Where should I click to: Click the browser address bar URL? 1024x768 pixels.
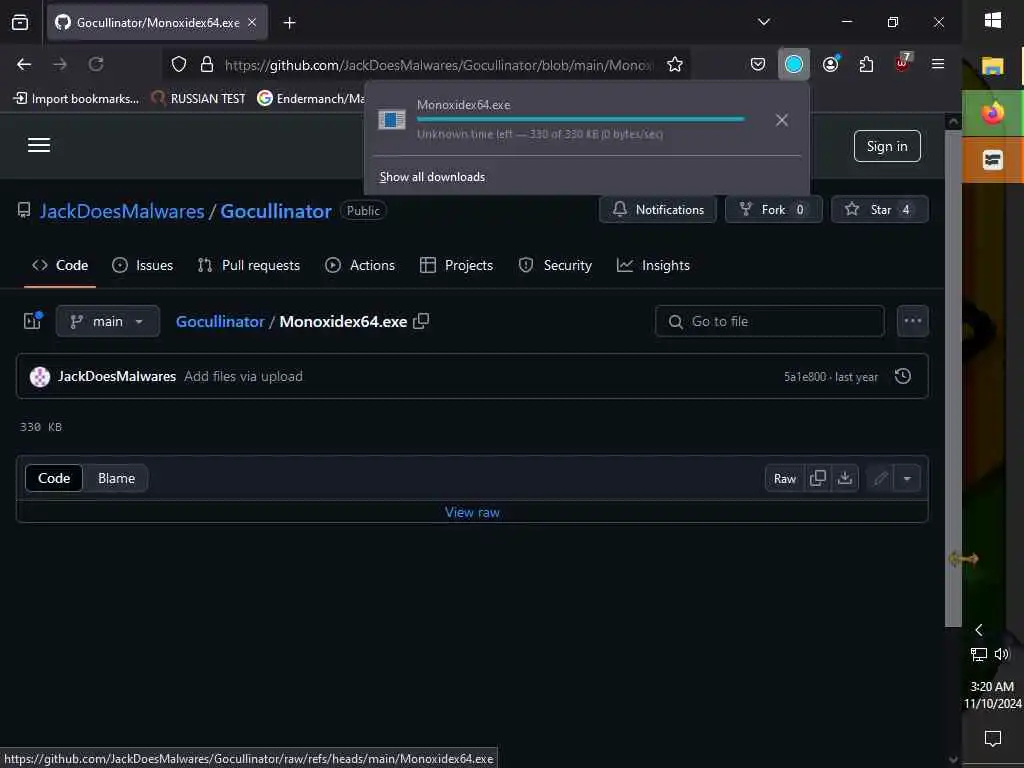coord(438,65)
